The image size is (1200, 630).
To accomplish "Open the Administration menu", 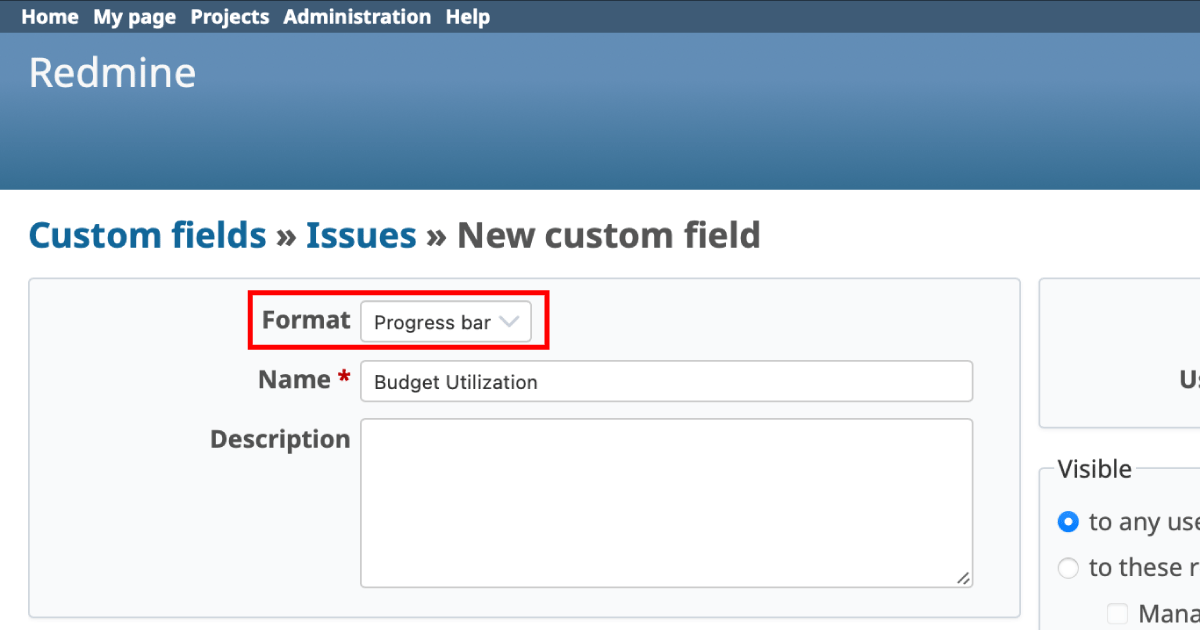I will pyautogui.click(x=357, y=16).
